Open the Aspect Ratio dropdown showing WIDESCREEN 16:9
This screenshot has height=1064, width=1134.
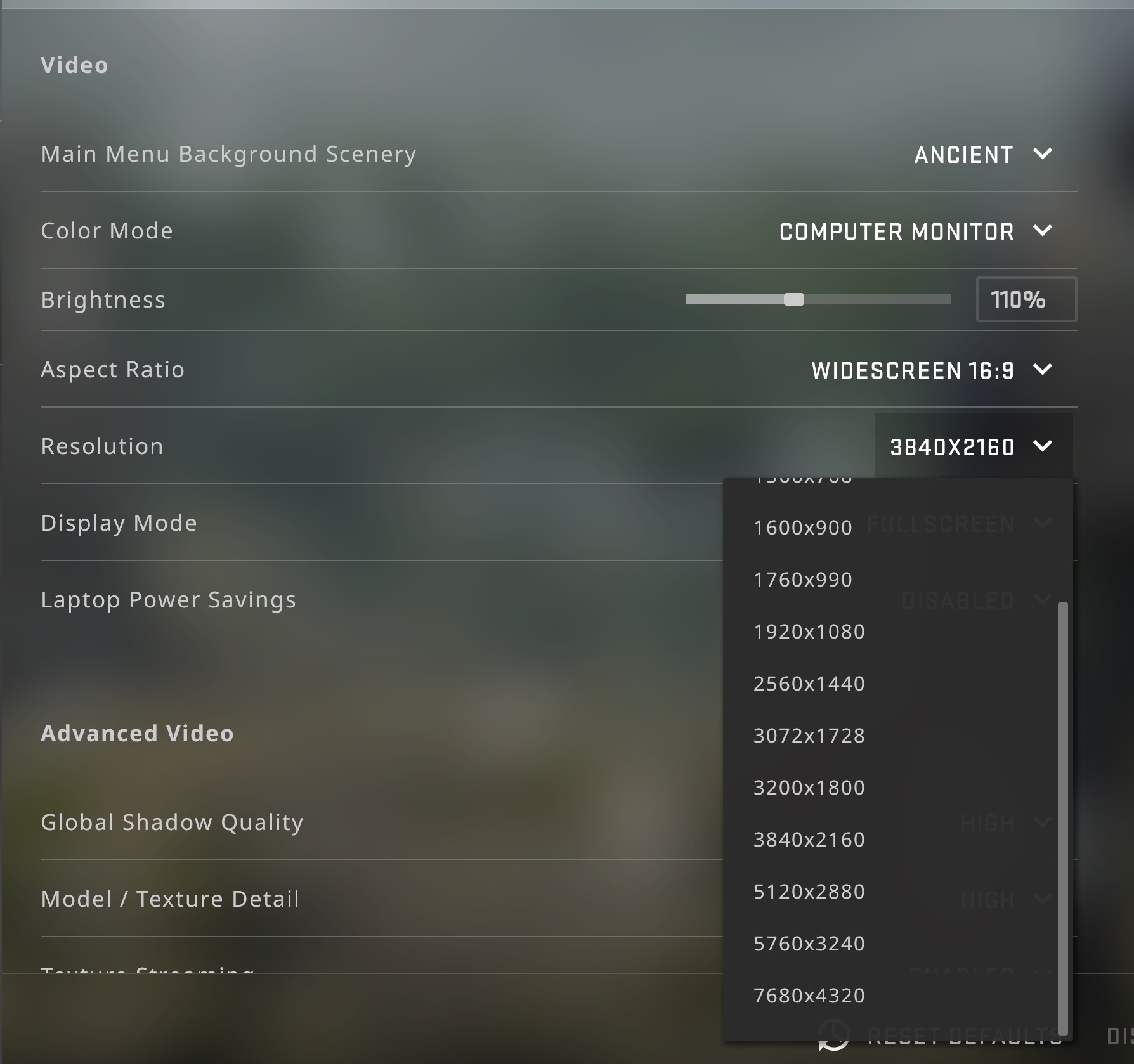(x=931, y=370)
